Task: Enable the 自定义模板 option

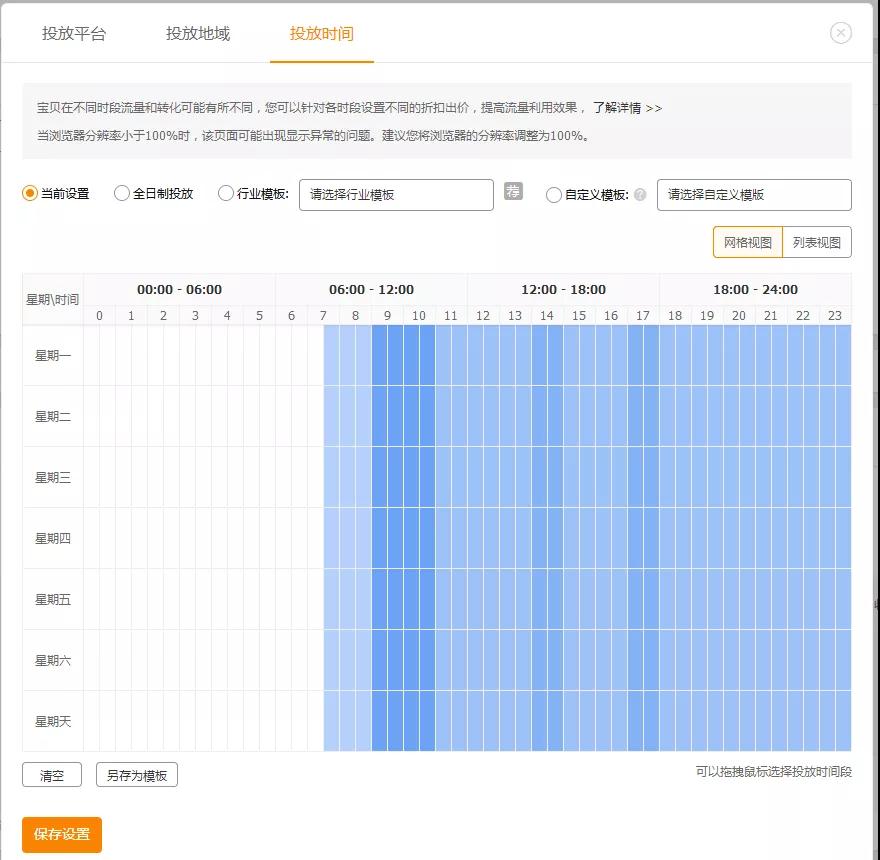Action: (x=554, y=195)
